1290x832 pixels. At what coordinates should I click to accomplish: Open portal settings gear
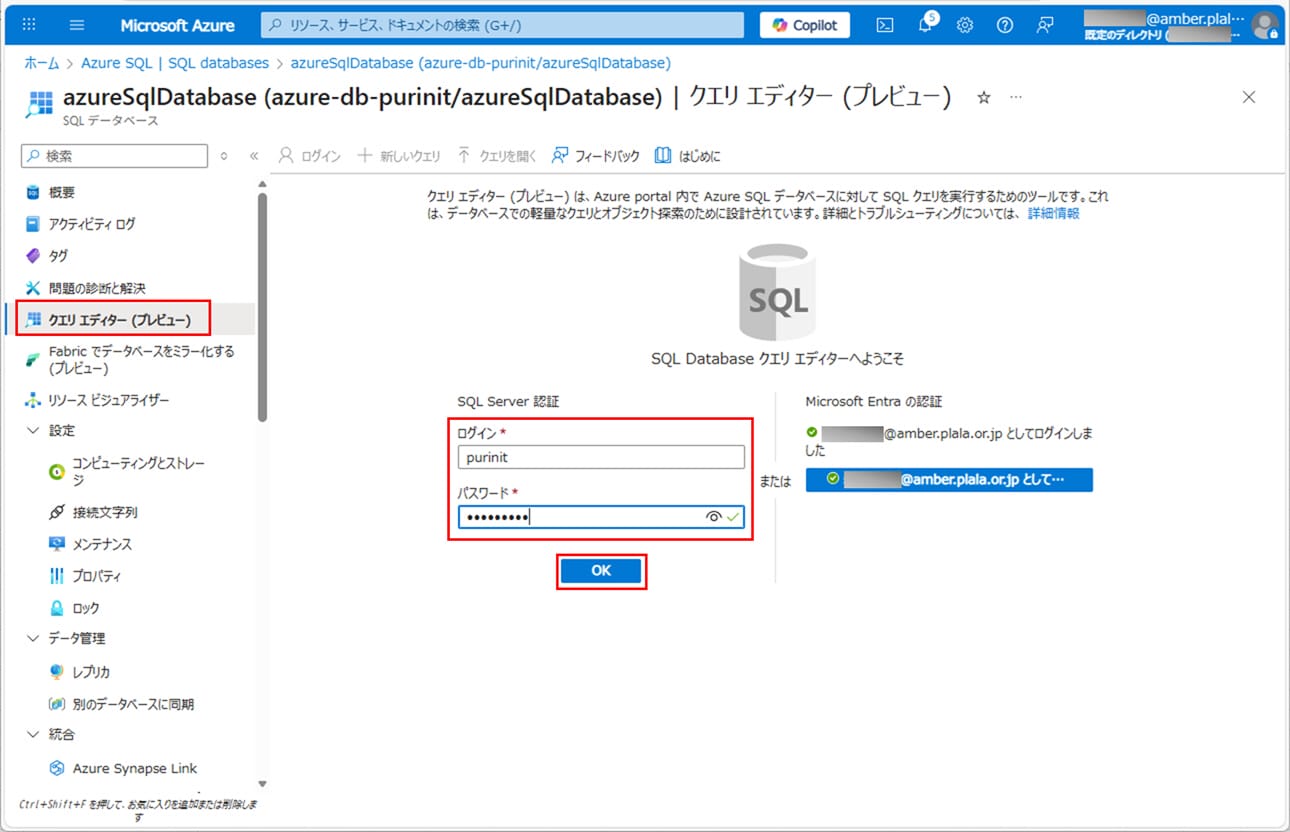pos(965,25)
